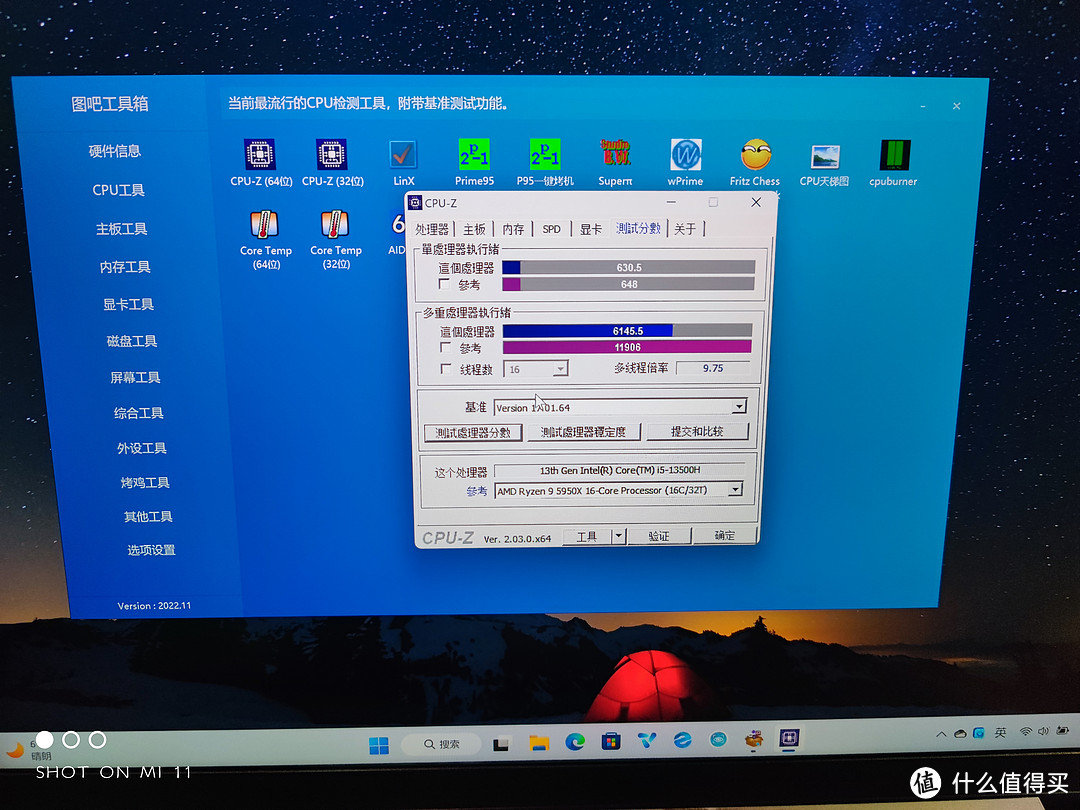This screenshot has width=1080, height=810.
Task: Toggle 参考 checkbox under single thread
Action: 444,284
